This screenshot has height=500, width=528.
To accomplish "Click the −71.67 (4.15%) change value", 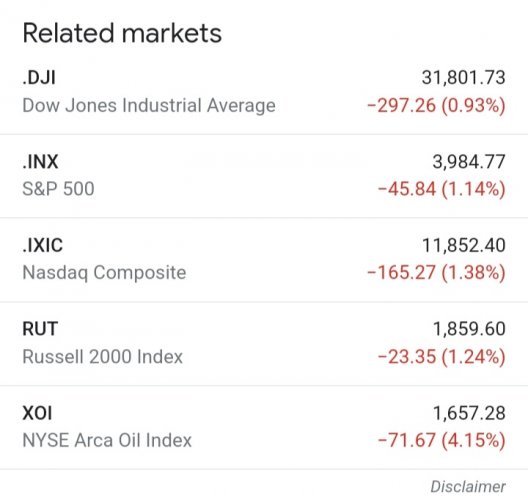I will tap(442, 440).
